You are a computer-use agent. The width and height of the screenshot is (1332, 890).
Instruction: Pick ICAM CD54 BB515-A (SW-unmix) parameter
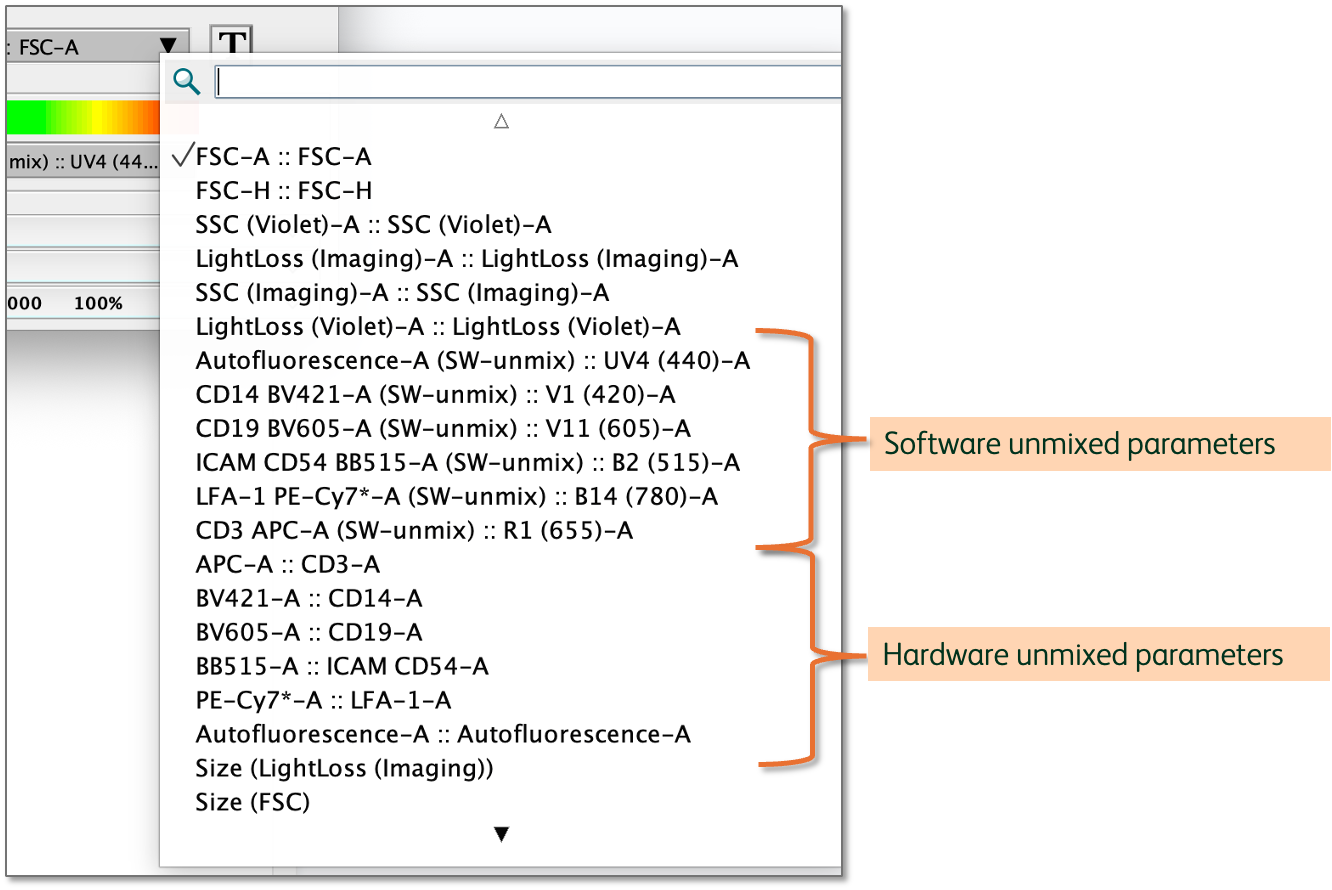(467, 462)
